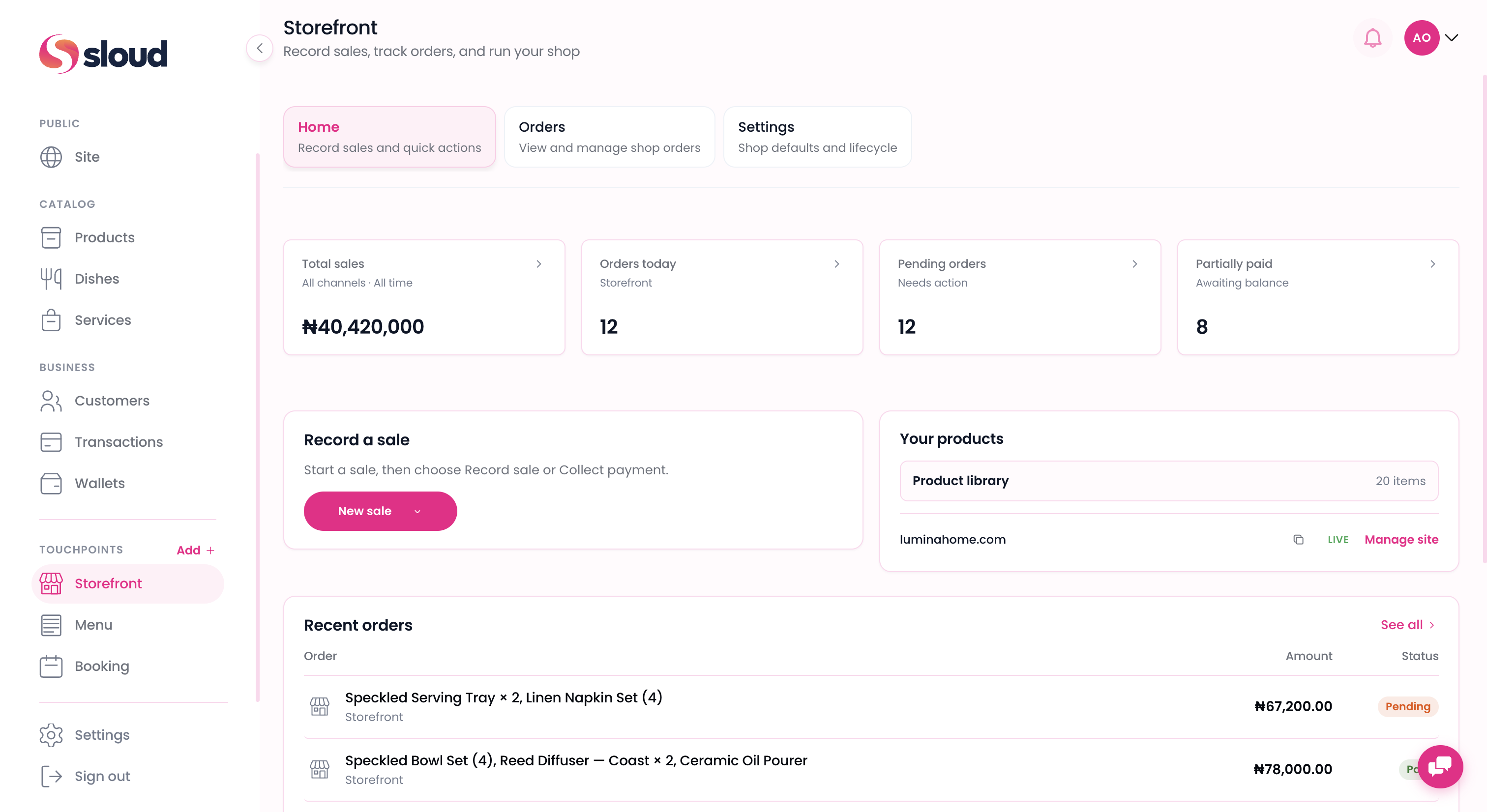Click the 20 items count
Image resolution: width=1487 pixels, height=812 pixels.
click(1400, 481)
